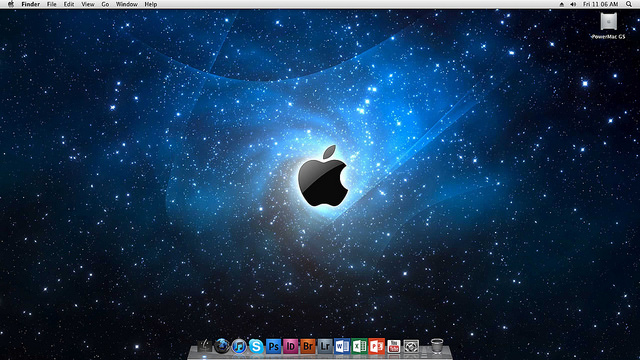Launch iTunes from the Dock

coord(239,347)
